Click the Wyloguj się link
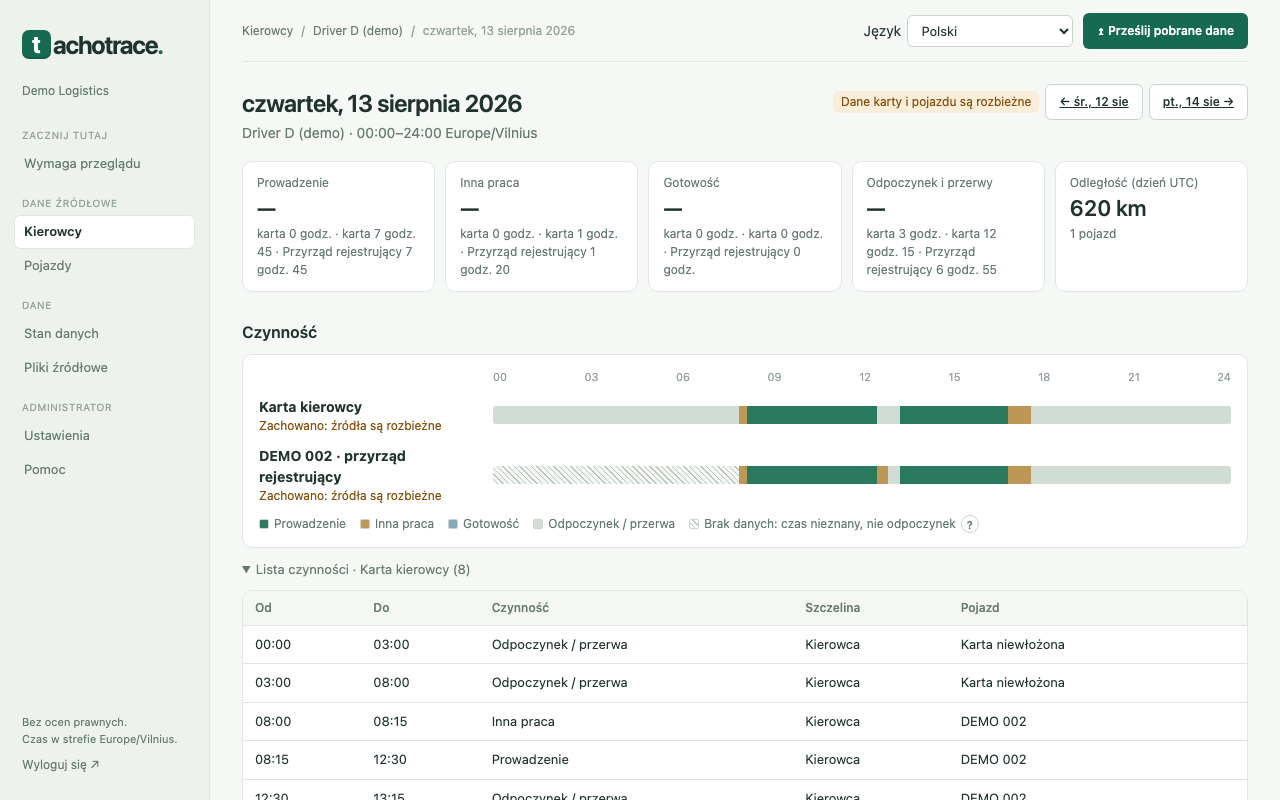 pyautogui.click(x=61, y=765)
